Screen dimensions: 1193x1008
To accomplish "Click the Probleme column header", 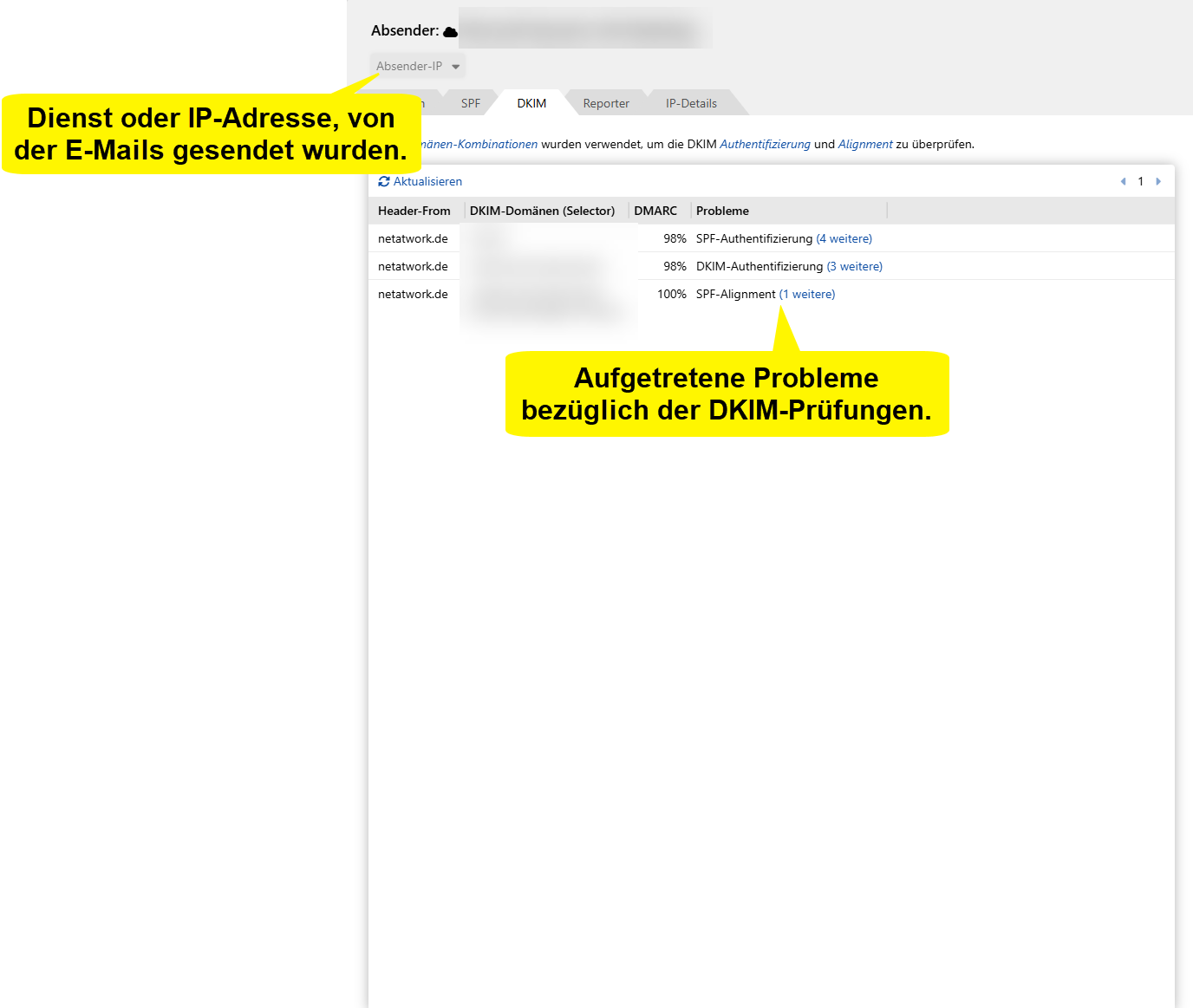I will 722,211.
